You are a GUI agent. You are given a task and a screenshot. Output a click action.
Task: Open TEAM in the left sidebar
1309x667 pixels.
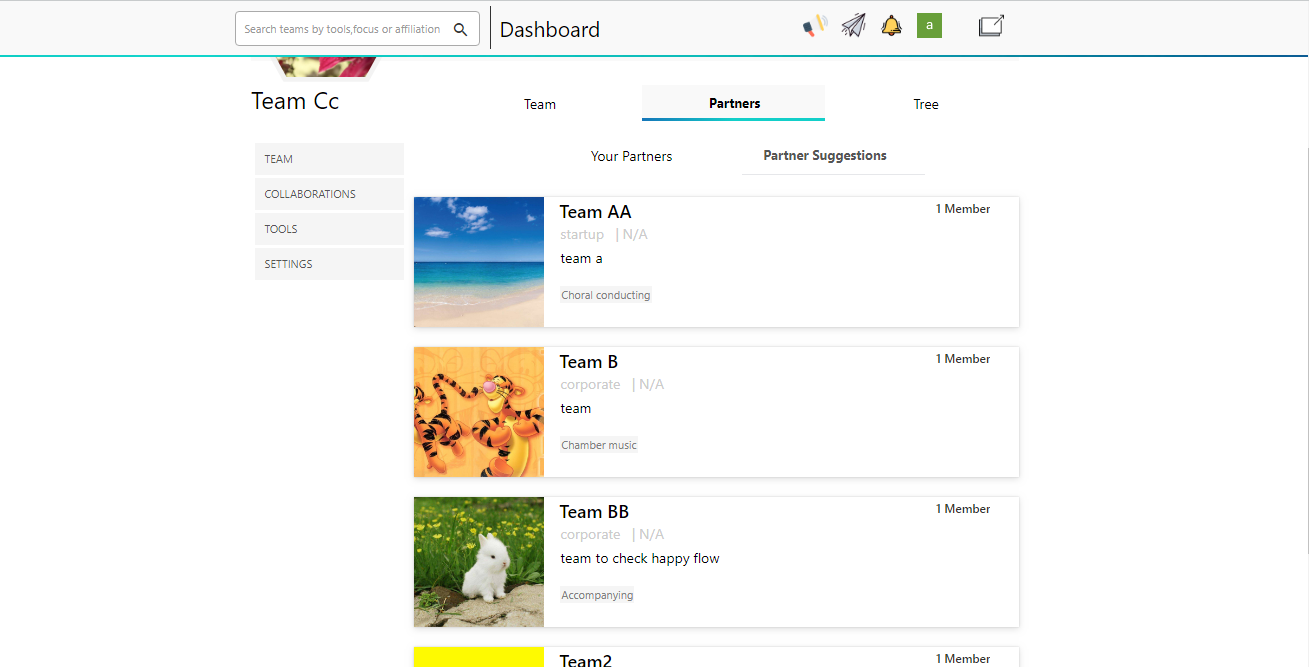(x=329, y=159)
